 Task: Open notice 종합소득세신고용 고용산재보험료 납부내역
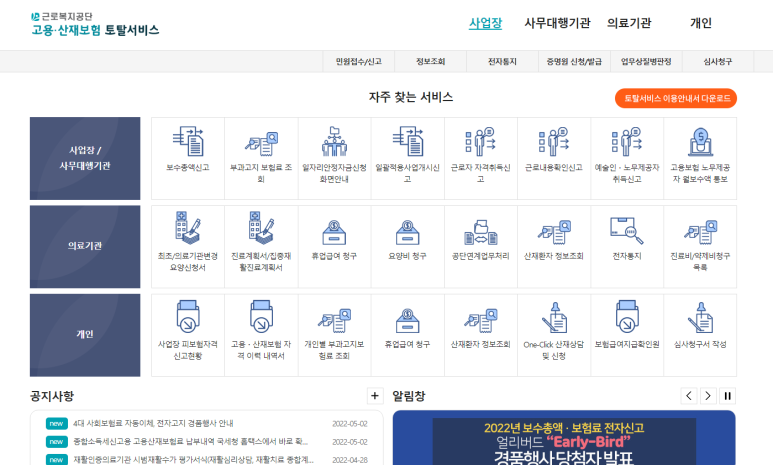190,441
